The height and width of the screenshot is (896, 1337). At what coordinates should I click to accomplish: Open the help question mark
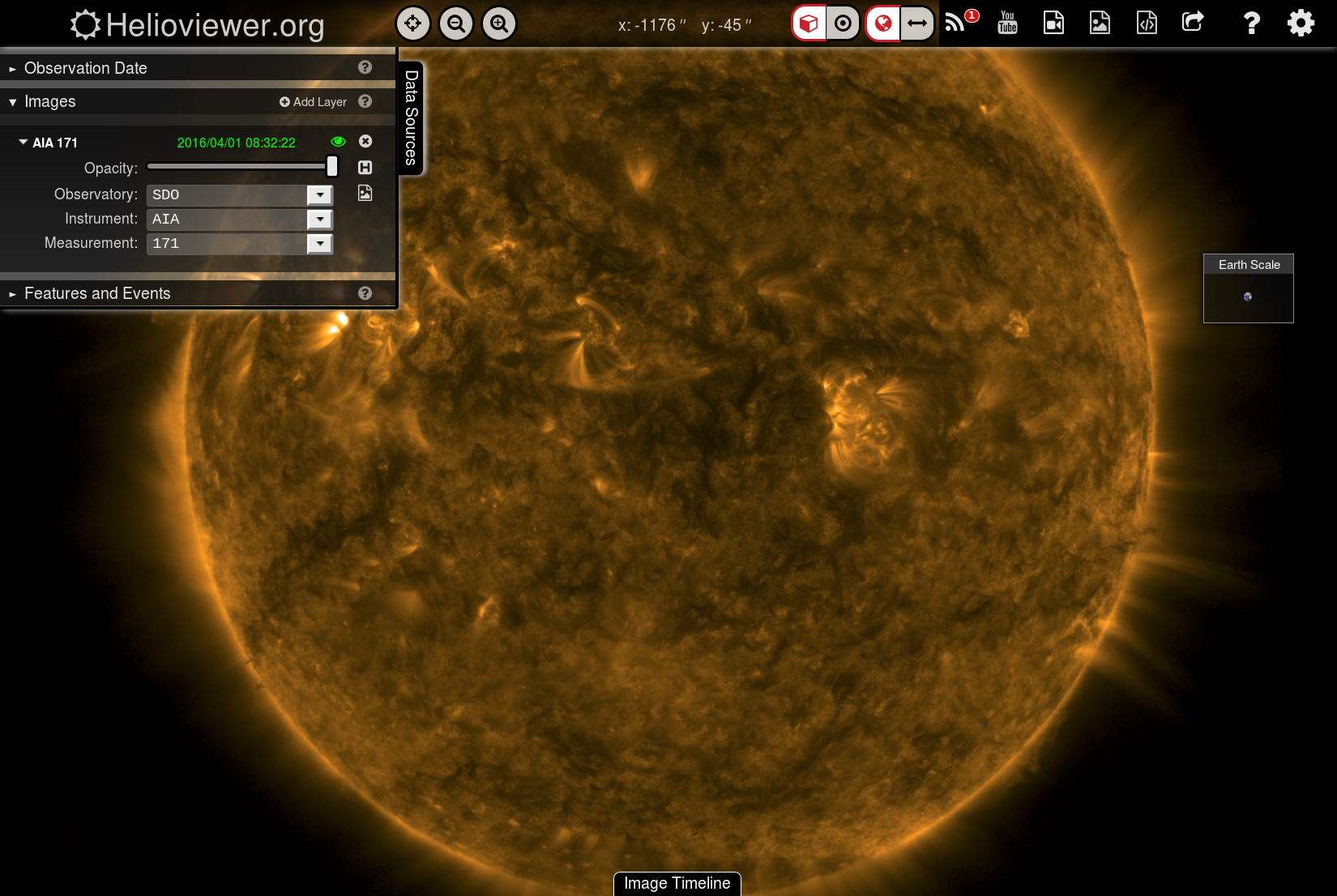pyautogui.click(x=1252, y=23)
